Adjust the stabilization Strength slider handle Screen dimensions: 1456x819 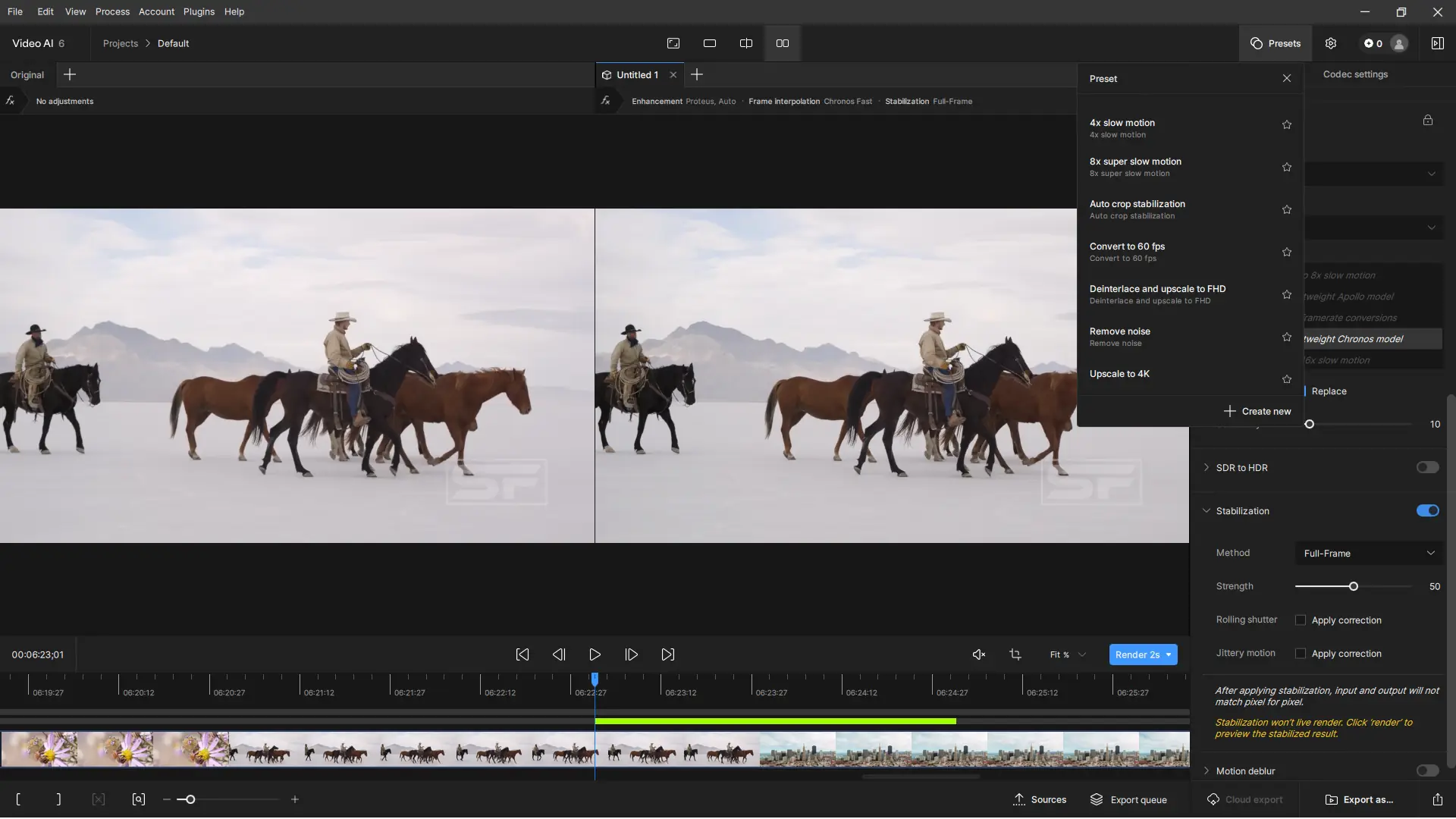[1353, 586]
